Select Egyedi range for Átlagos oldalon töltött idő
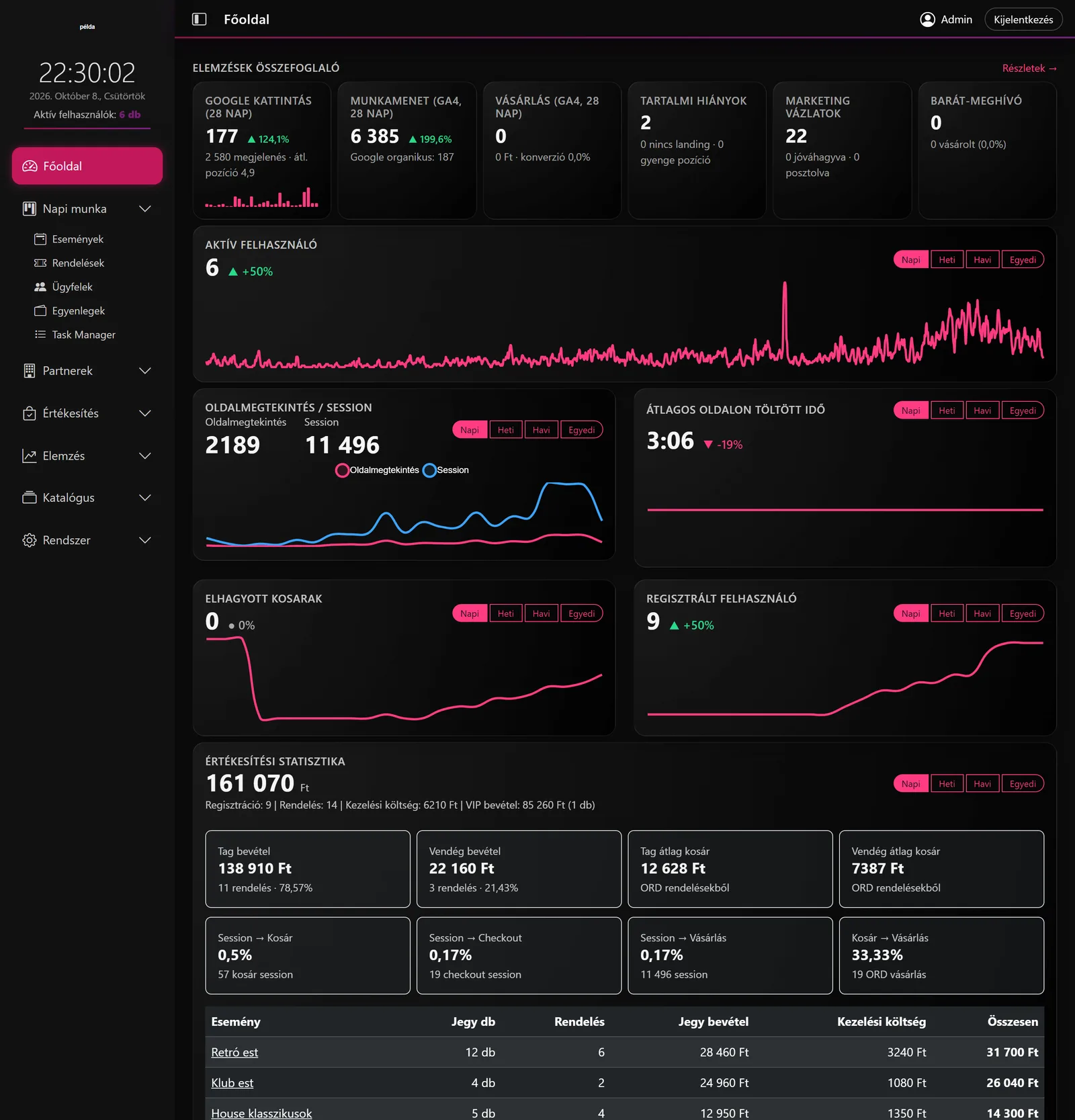Viewport: 1075px width, 1120px height. point(1023,411)
